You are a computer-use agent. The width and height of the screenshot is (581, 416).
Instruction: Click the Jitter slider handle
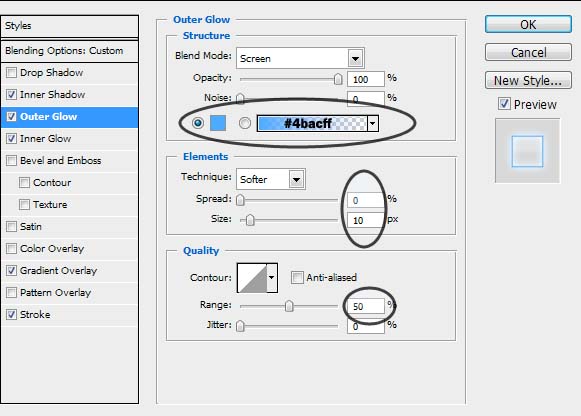[240, 326]
